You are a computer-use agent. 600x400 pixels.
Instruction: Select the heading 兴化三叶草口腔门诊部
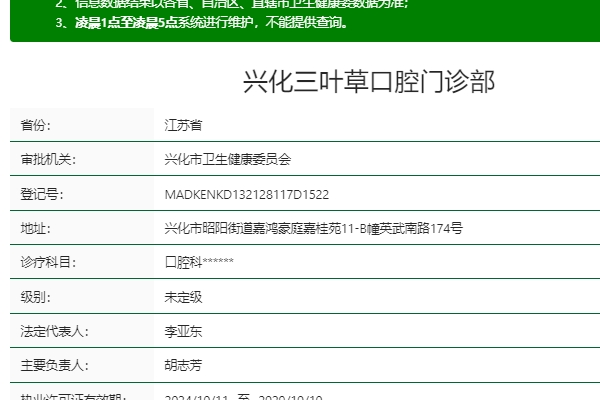[369, 82]
